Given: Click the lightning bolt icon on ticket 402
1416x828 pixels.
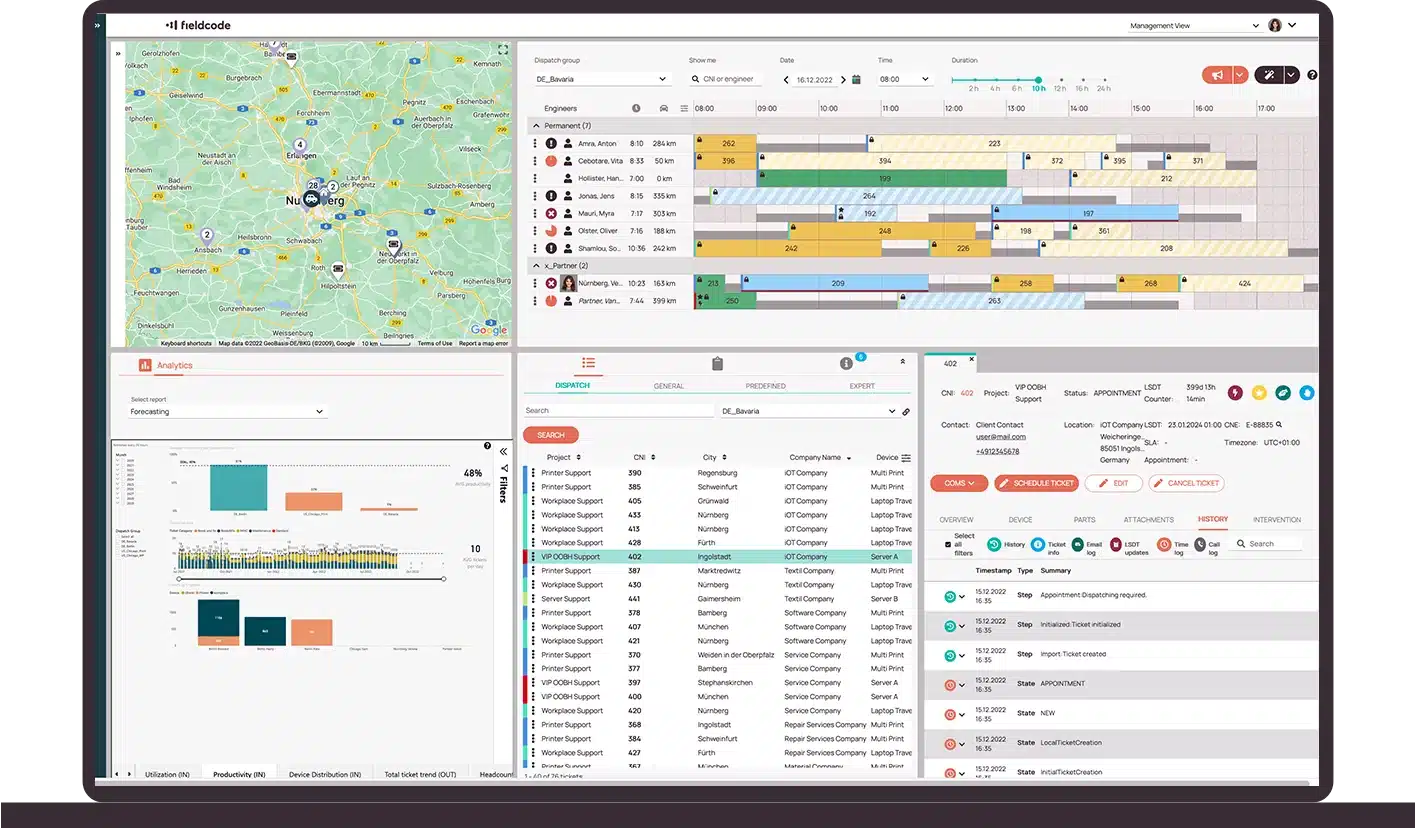Looking at the screenshot, I should 1236,393.
